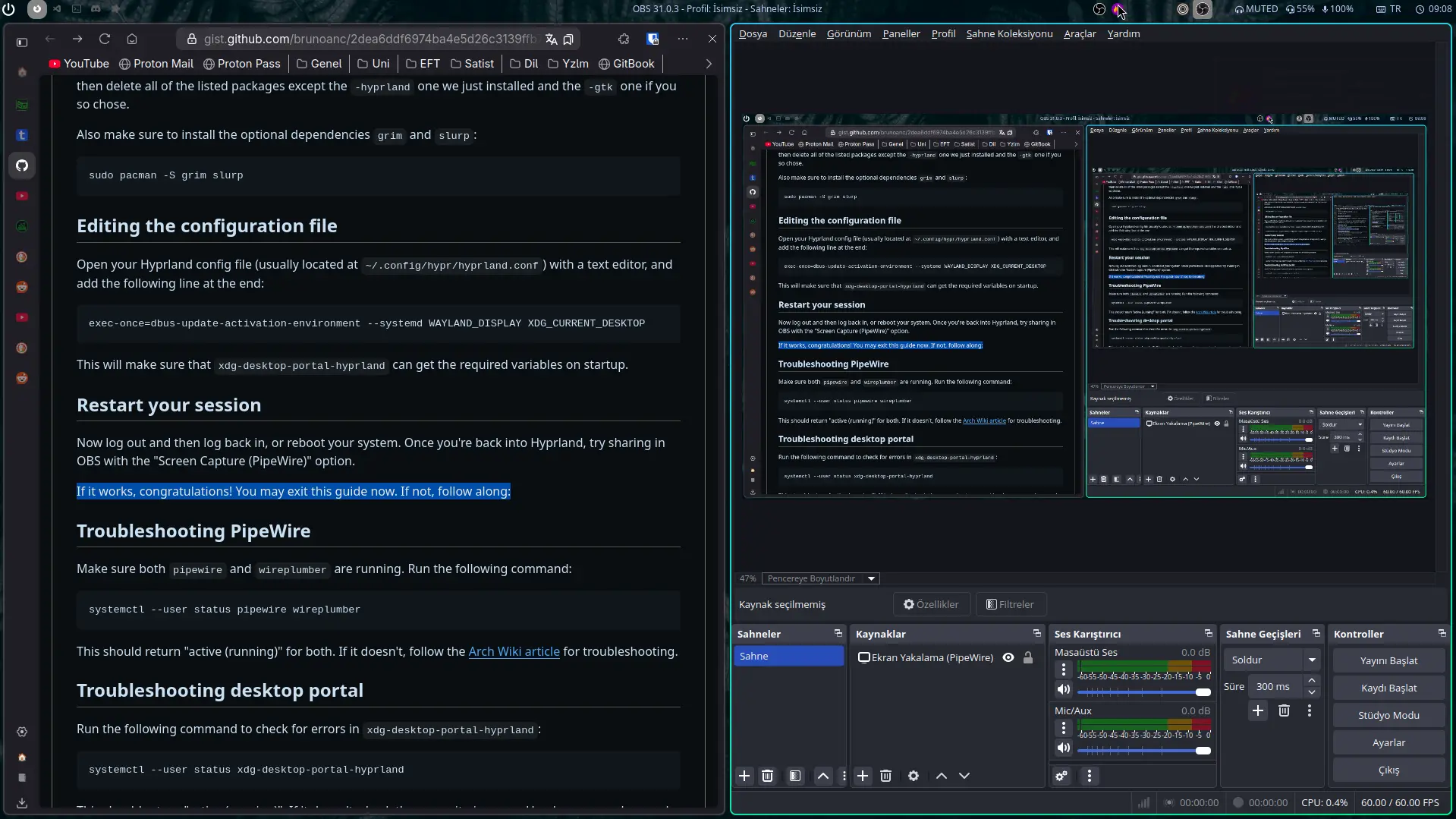Move scene up in Sahneler toolbar
This screenshot has height=819, width=1456.
tap(823, 776)
